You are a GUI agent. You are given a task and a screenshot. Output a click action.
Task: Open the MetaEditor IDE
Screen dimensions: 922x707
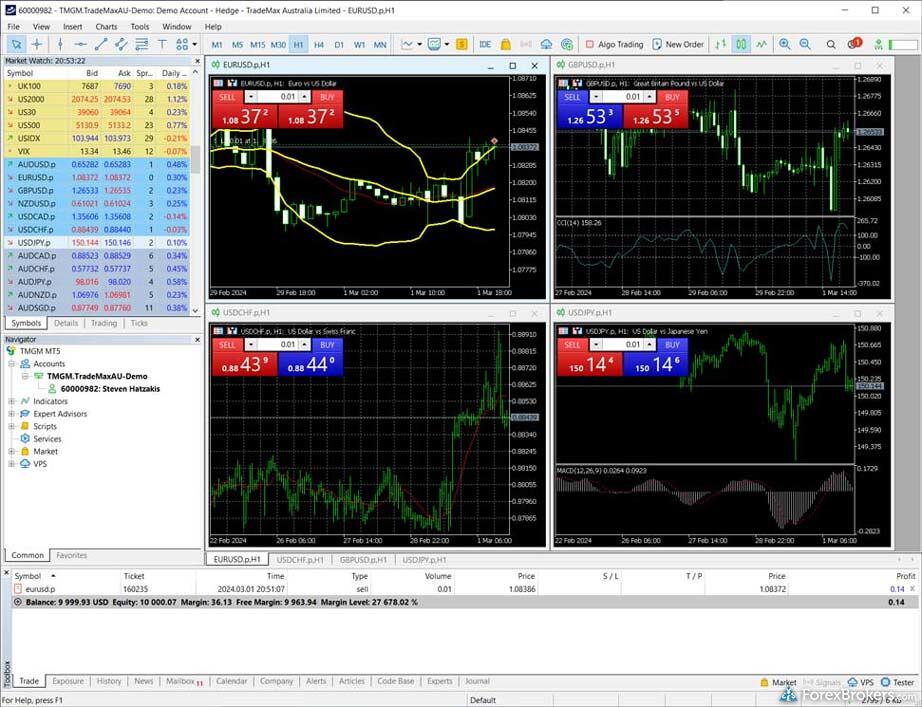click(485, 44)
